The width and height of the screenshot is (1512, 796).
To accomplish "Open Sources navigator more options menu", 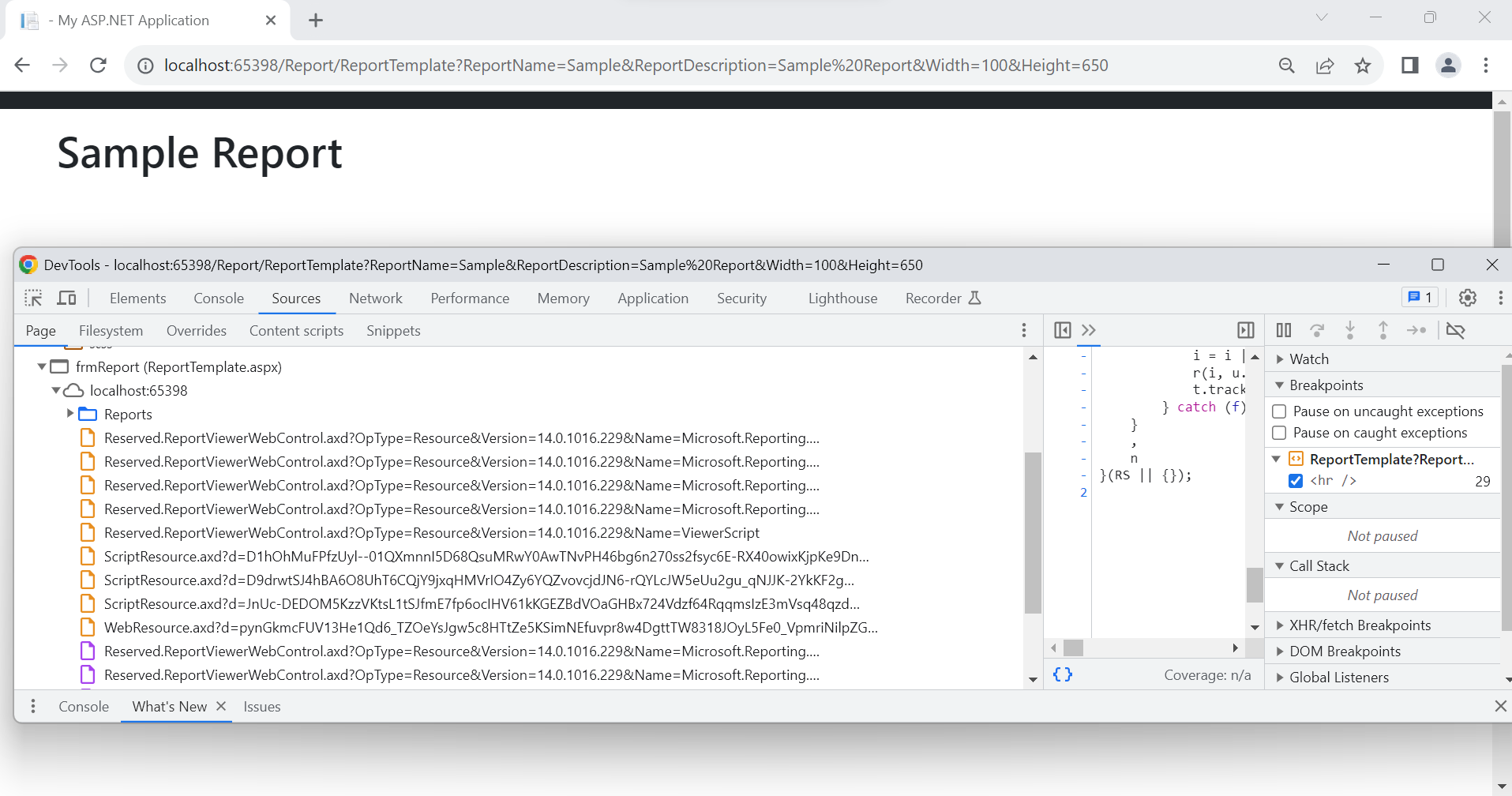I will point(1024,330).
